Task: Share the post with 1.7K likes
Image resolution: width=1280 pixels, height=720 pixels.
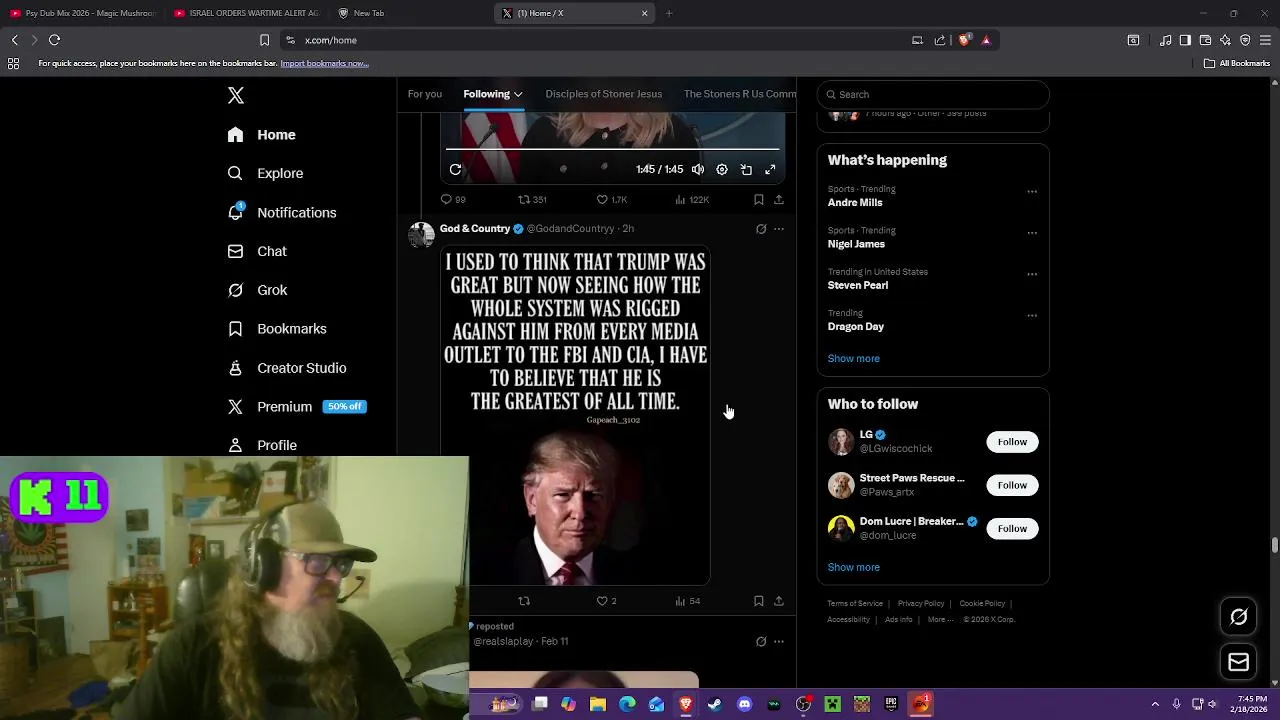Action: 778,200
